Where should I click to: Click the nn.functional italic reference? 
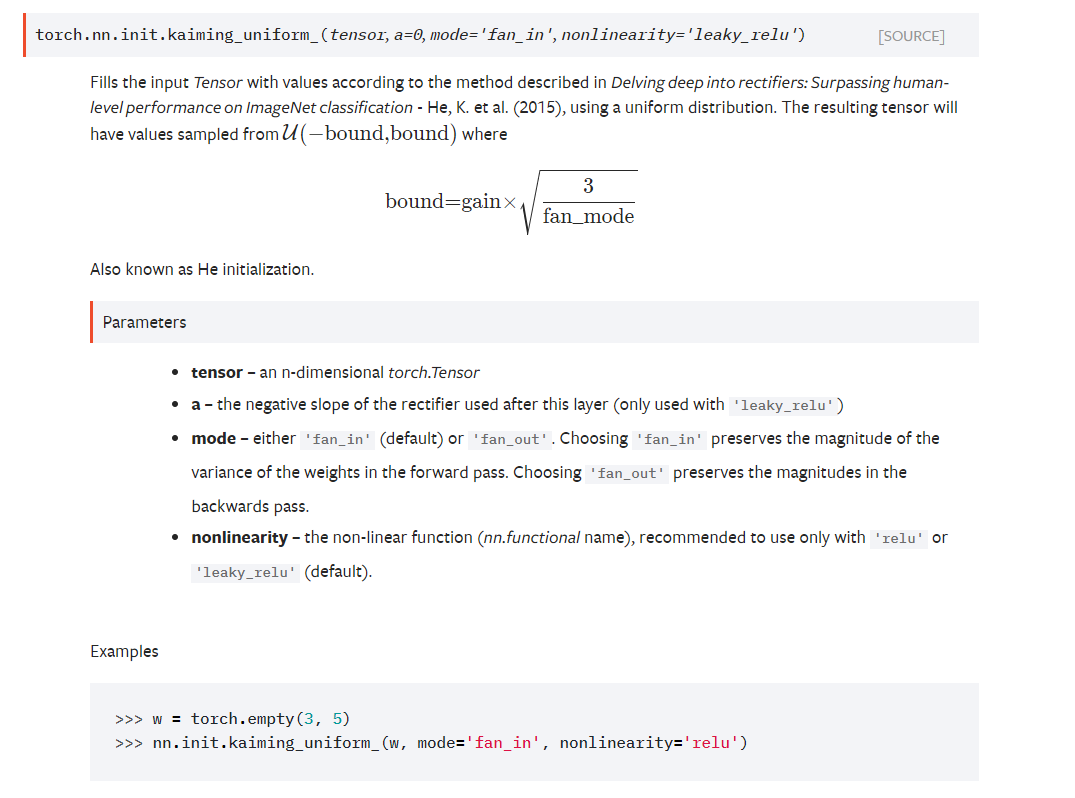532,537
